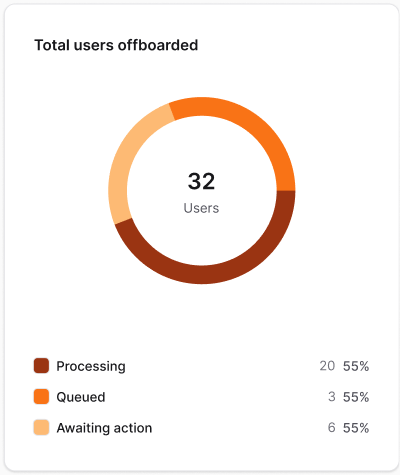
Task: Click the Awaiting action row 55% percentage
Action: 356,427
